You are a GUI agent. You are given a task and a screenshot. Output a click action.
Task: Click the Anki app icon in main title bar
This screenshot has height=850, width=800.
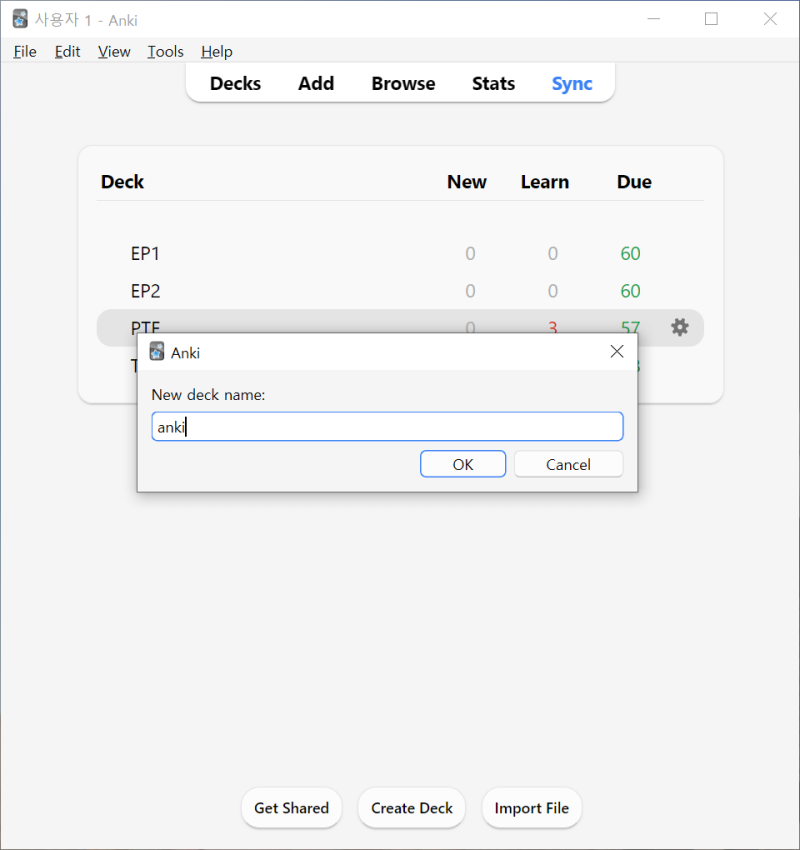(x=20, y=19)
